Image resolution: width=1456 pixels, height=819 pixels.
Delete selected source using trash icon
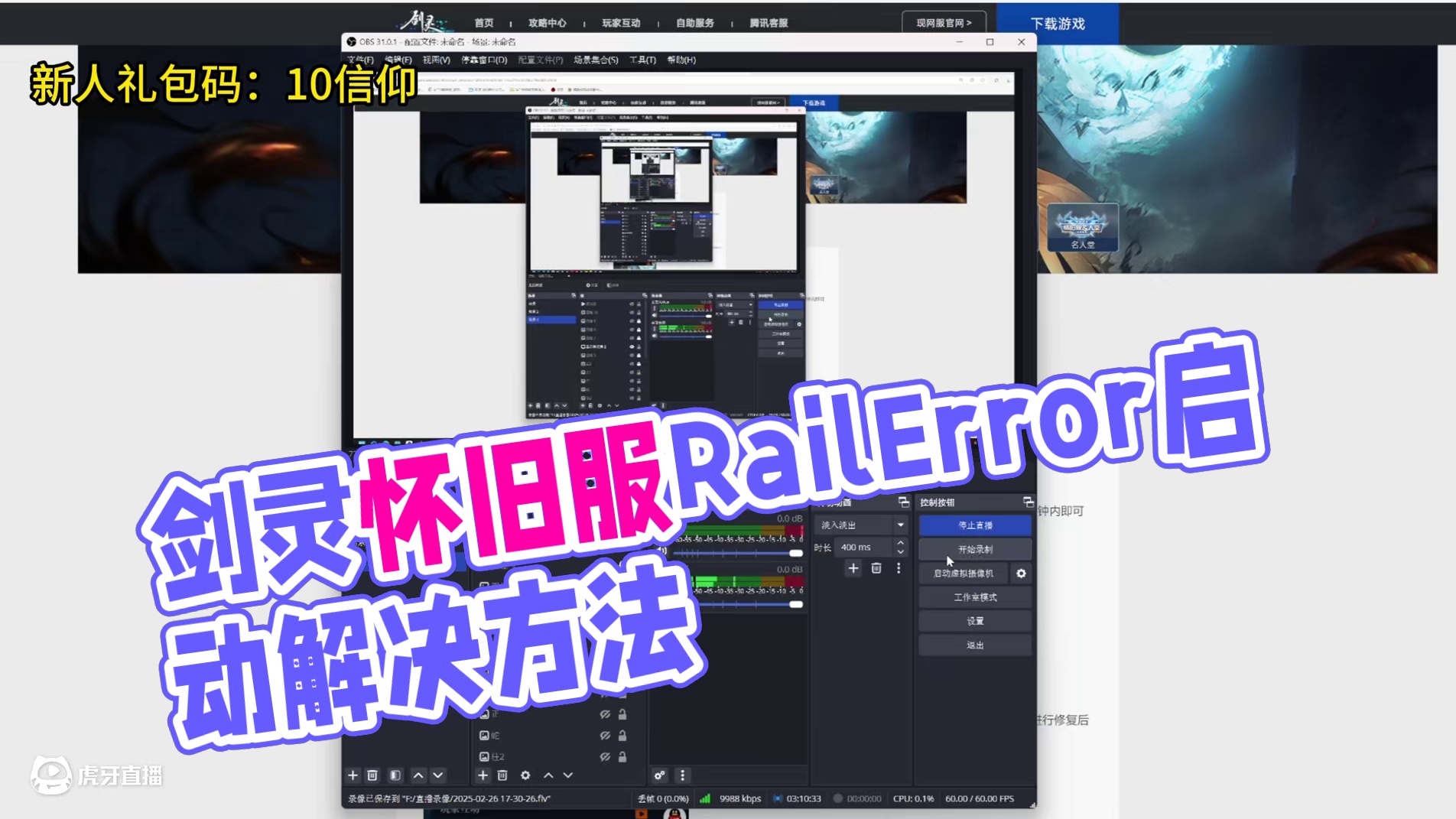tap(502, 775)
